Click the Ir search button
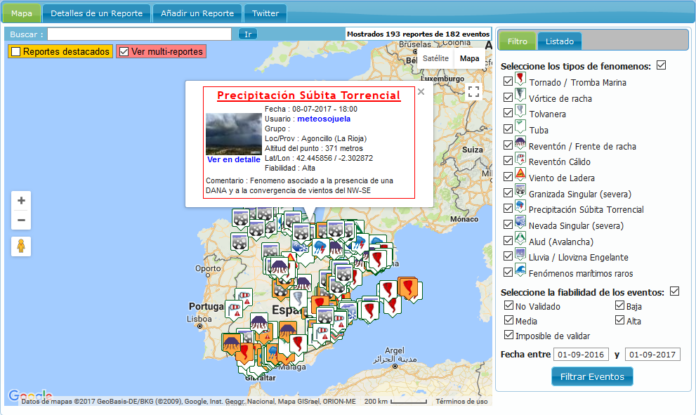 [248, 34]
